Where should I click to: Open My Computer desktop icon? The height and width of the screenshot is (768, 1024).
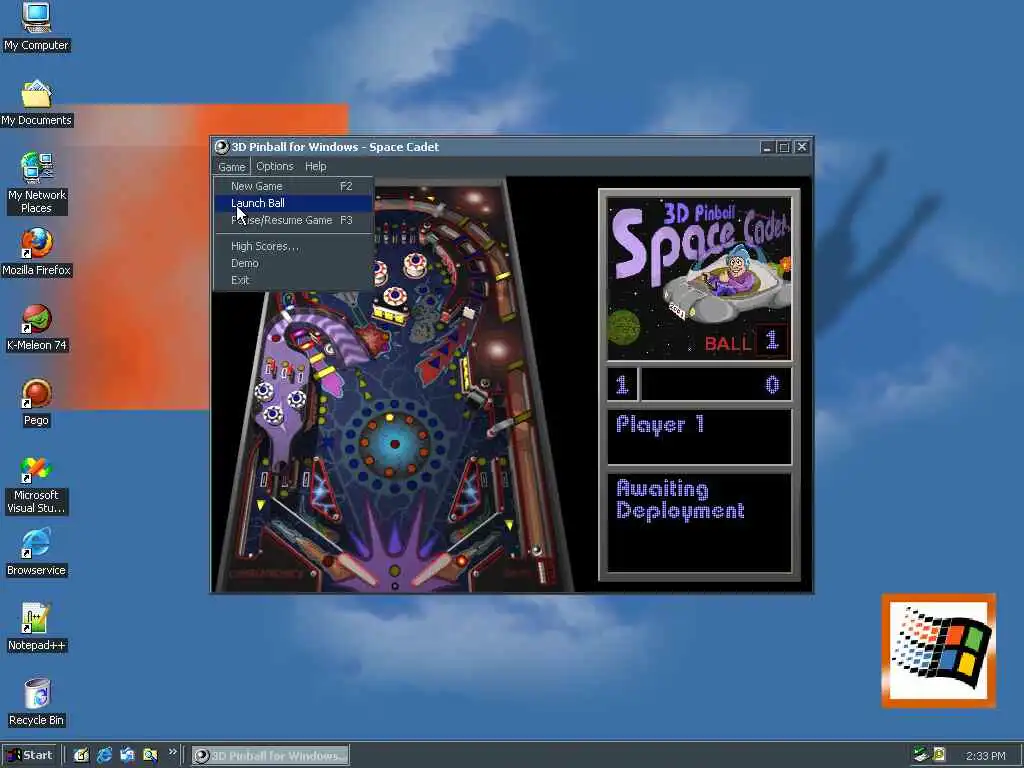(x=36, y=27)
